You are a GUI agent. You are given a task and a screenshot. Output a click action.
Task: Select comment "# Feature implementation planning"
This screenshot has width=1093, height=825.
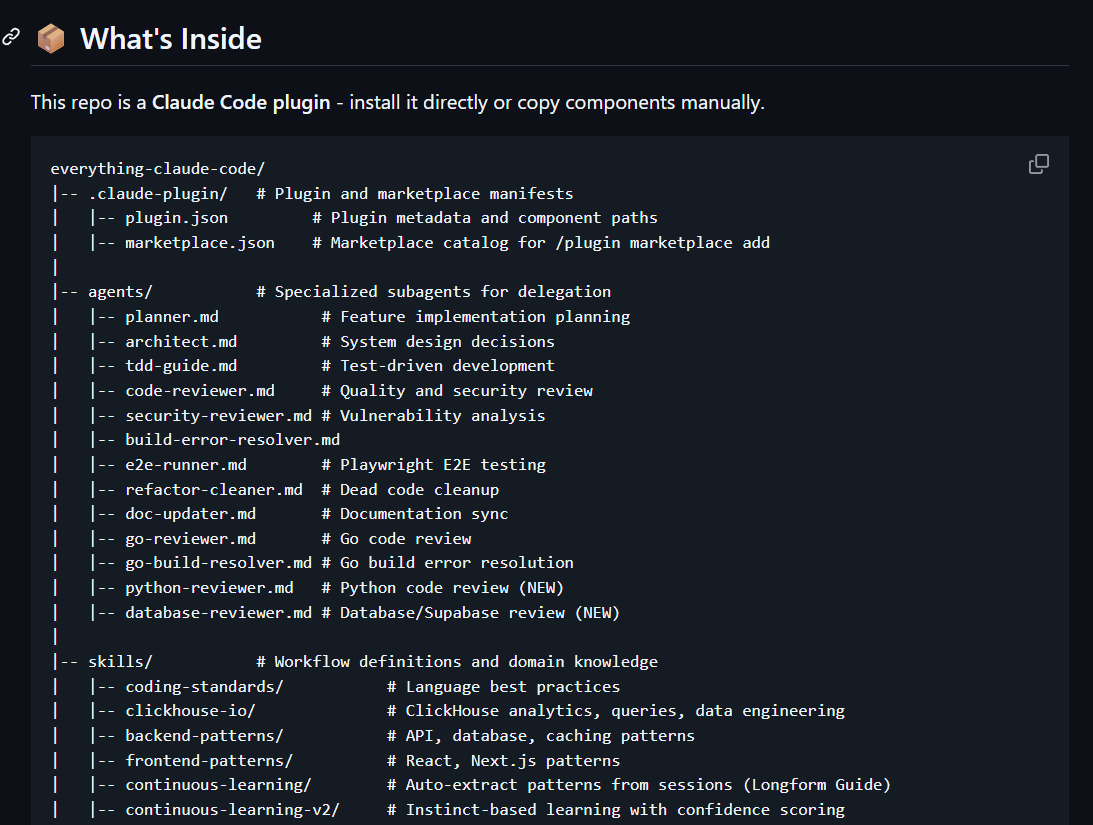click(x=476, y=317)
